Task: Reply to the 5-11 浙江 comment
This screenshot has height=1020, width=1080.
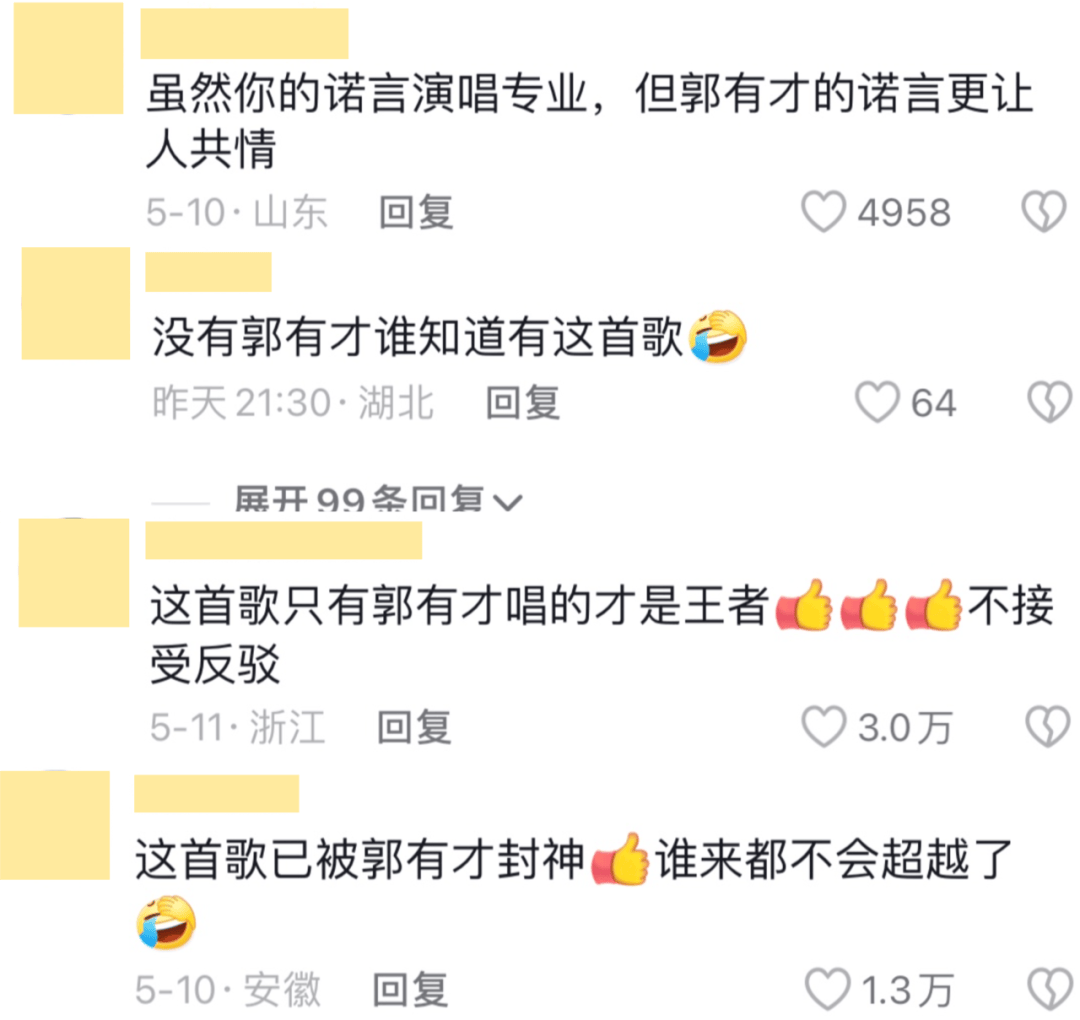Action: click(x=415, y=727)
